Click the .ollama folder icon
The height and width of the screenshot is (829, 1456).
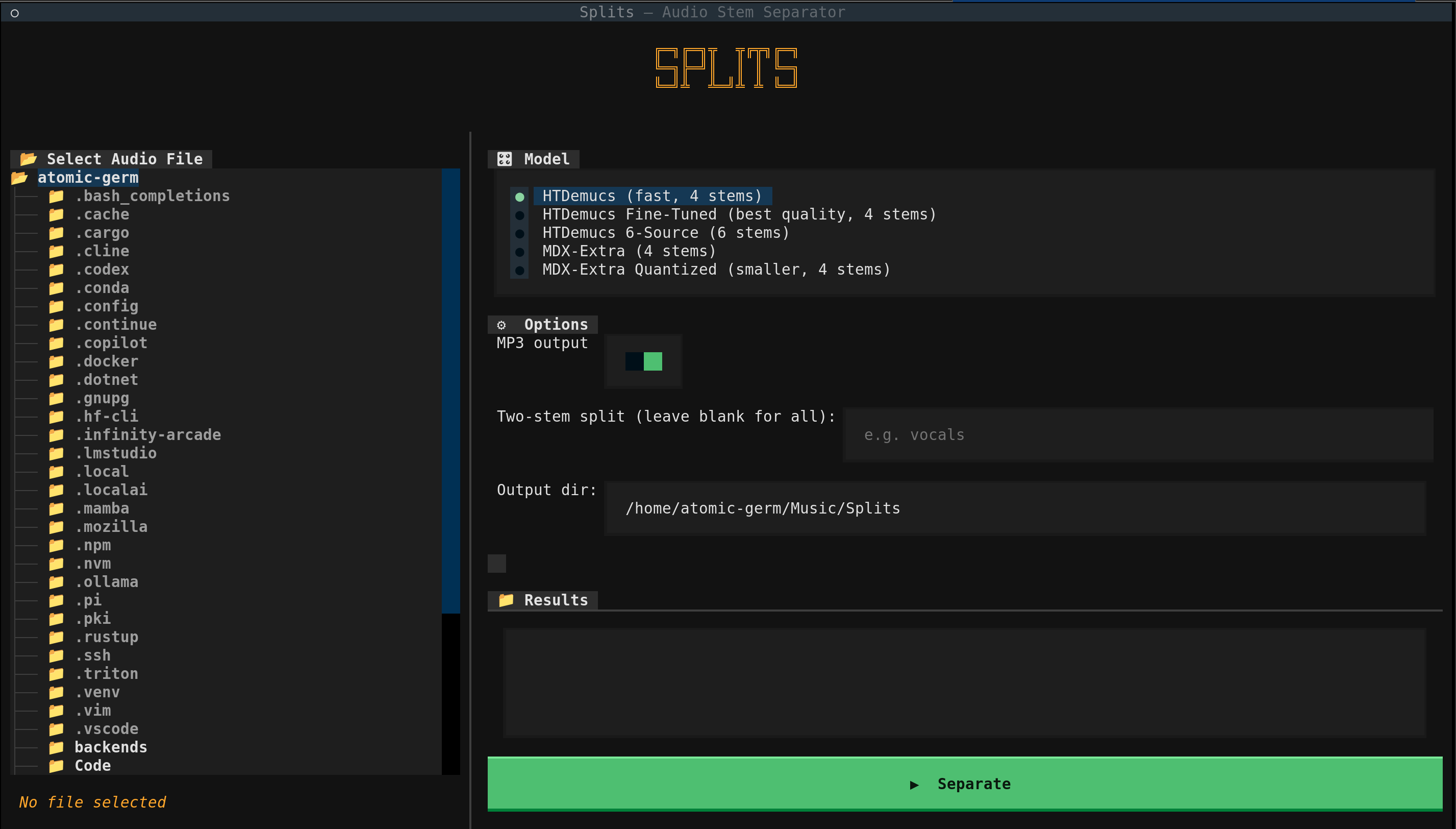[x=56, y=582]
